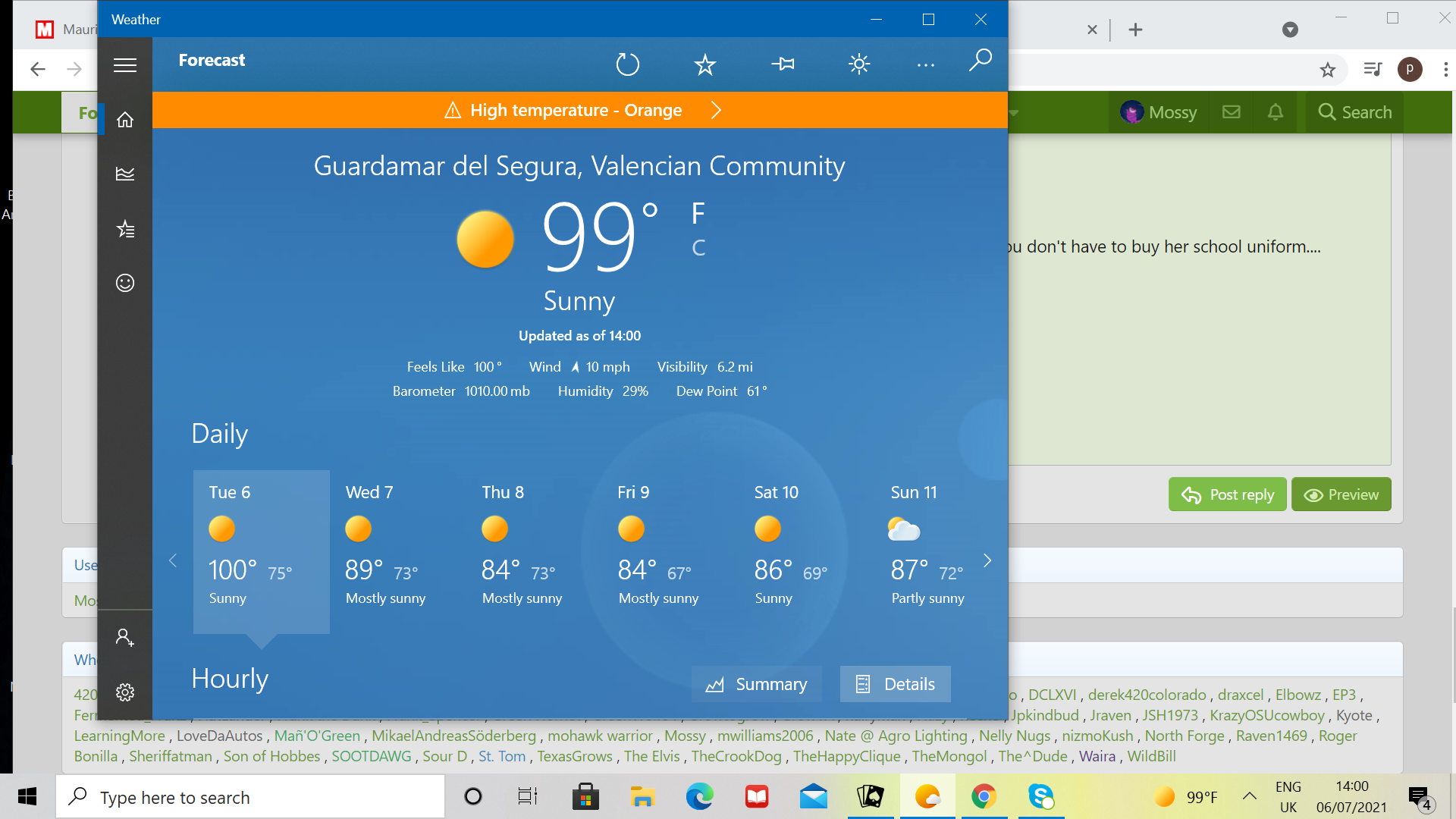Open Skype from the taskbar
This screenshot has width=1456, height=819.
1041,796
